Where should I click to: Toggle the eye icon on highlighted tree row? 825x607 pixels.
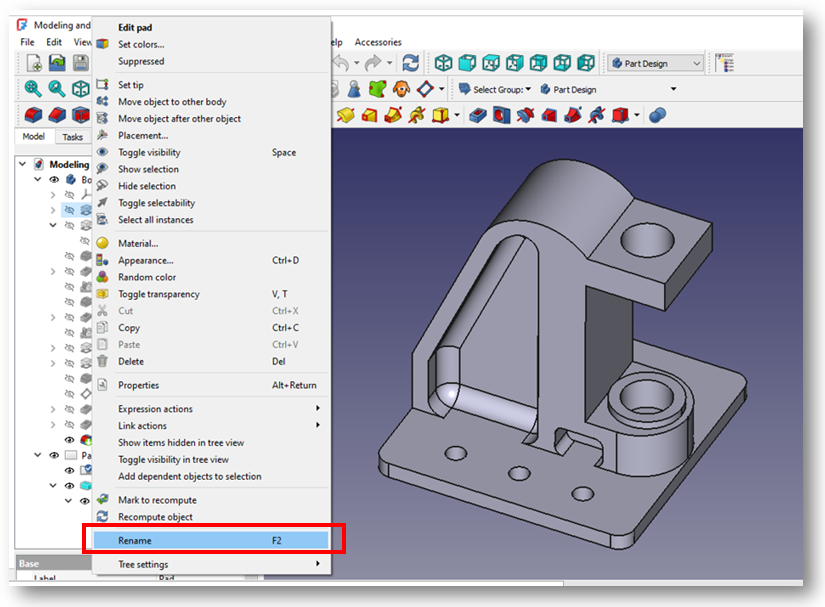69,210
